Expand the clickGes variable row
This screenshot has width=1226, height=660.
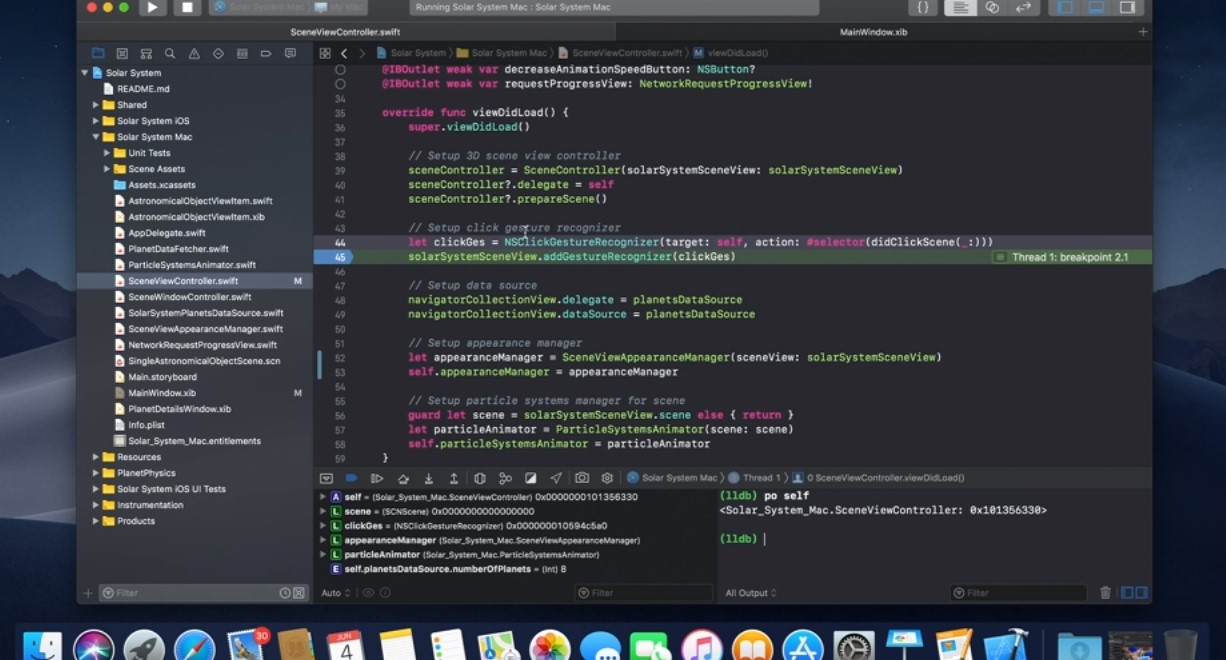point(323,525)
